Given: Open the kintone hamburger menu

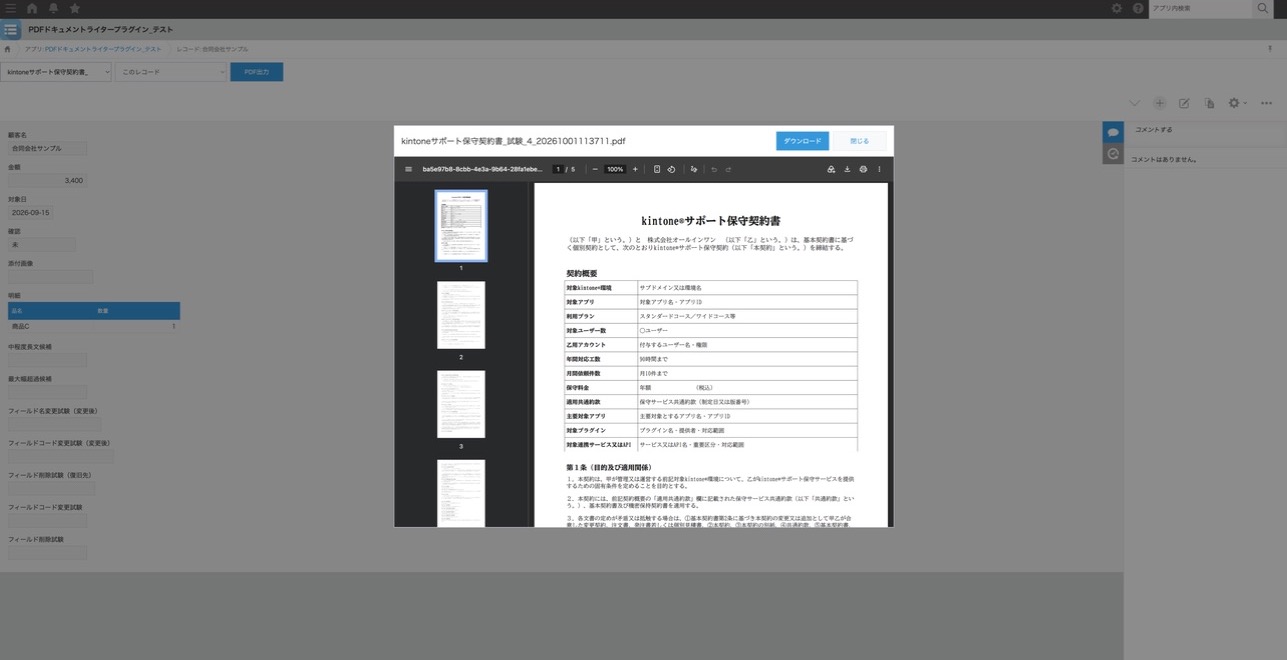Looking at the screenshot, I should coord(11,8).
